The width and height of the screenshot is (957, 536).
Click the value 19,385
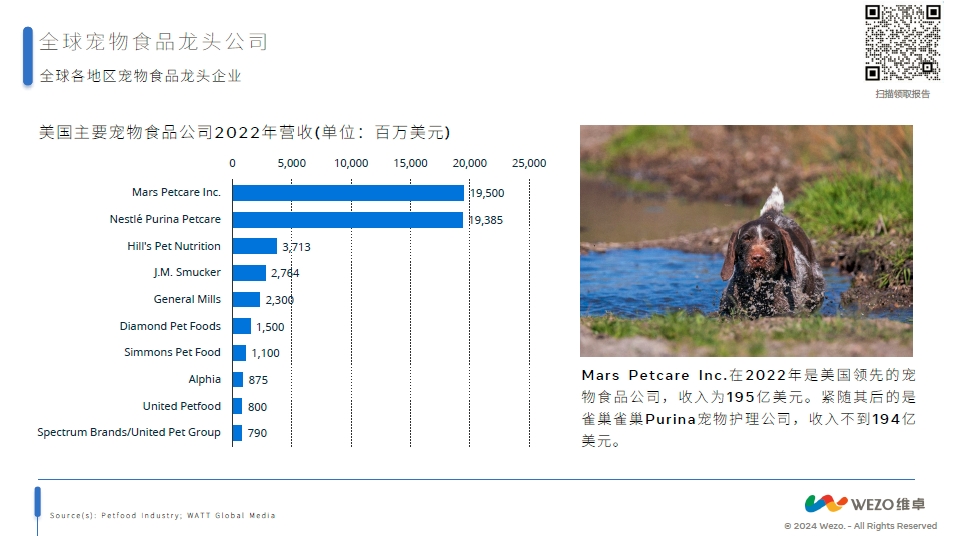pyautogui.click(x=486, y=220)
